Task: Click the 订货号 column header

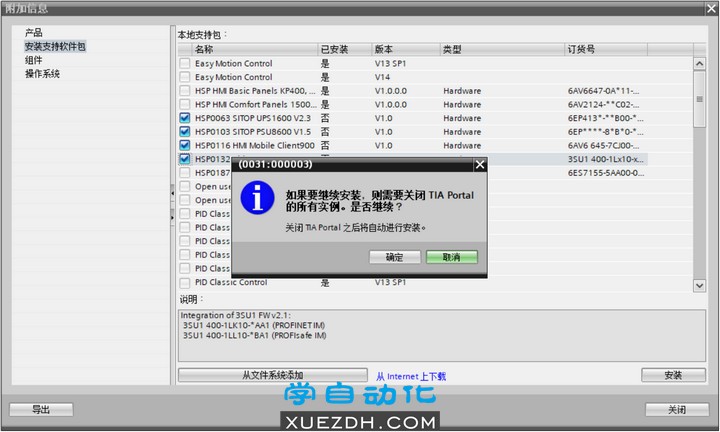Action: click(606, 49)
